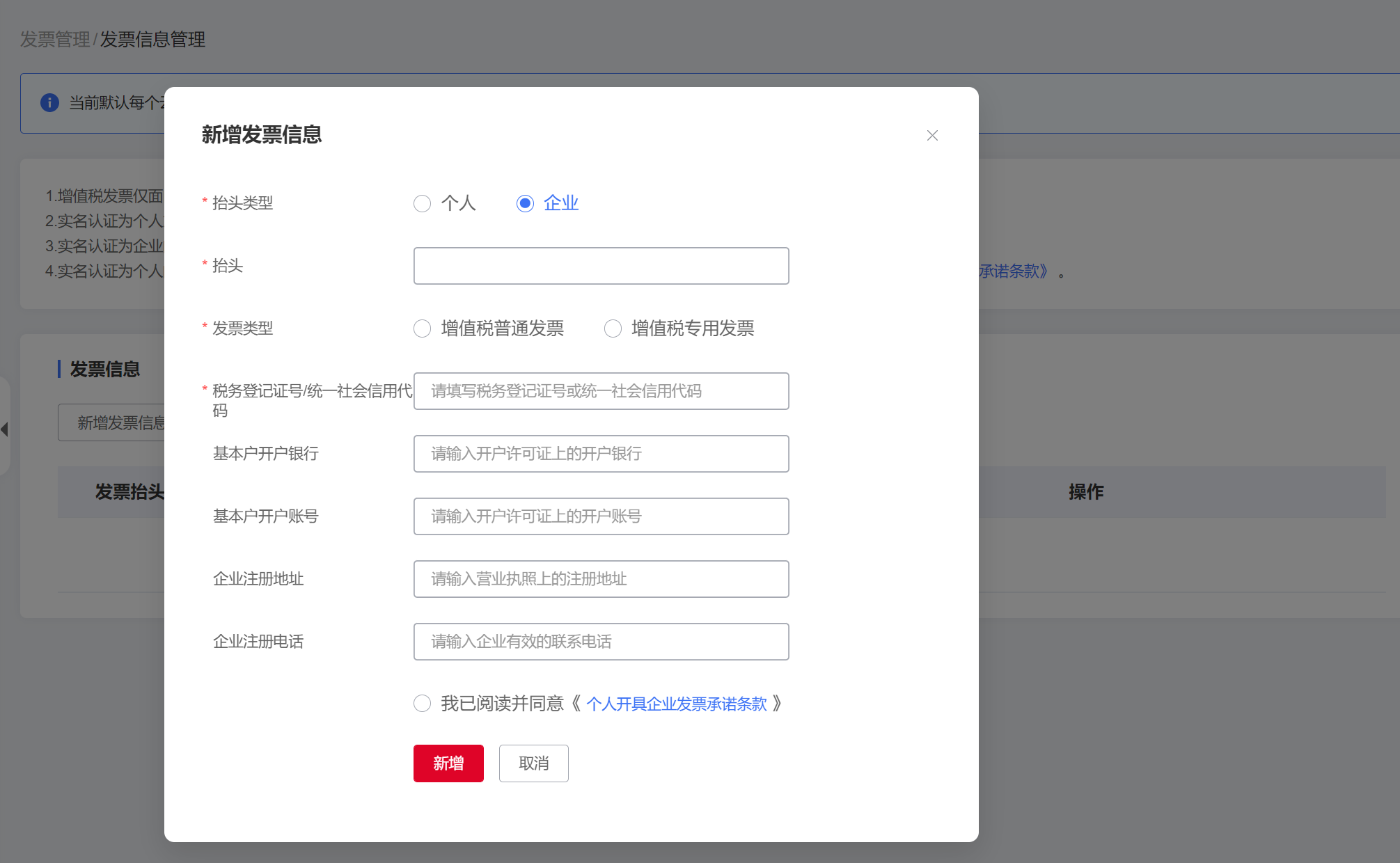
Task: Choose 增值税普通发票 invoice type
Action: 422,328
